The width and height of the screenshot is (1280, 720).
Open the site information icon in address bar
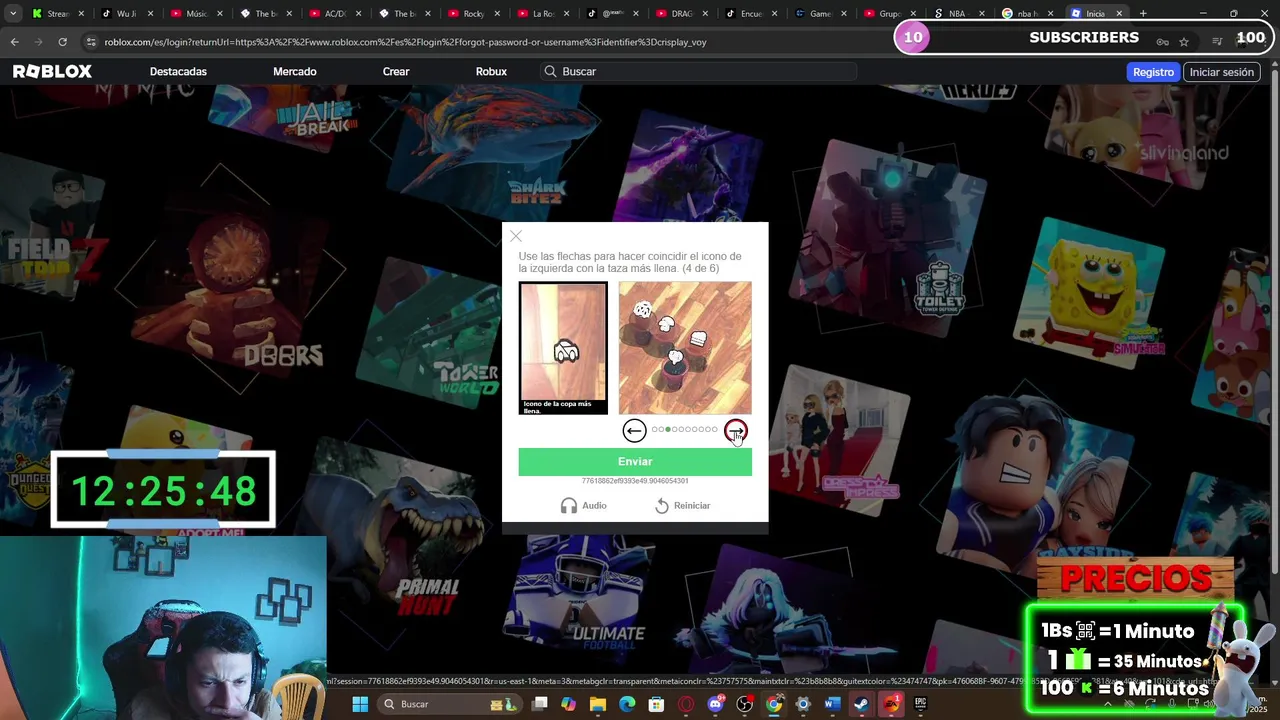pyautogui.click(x=91, y=42)
